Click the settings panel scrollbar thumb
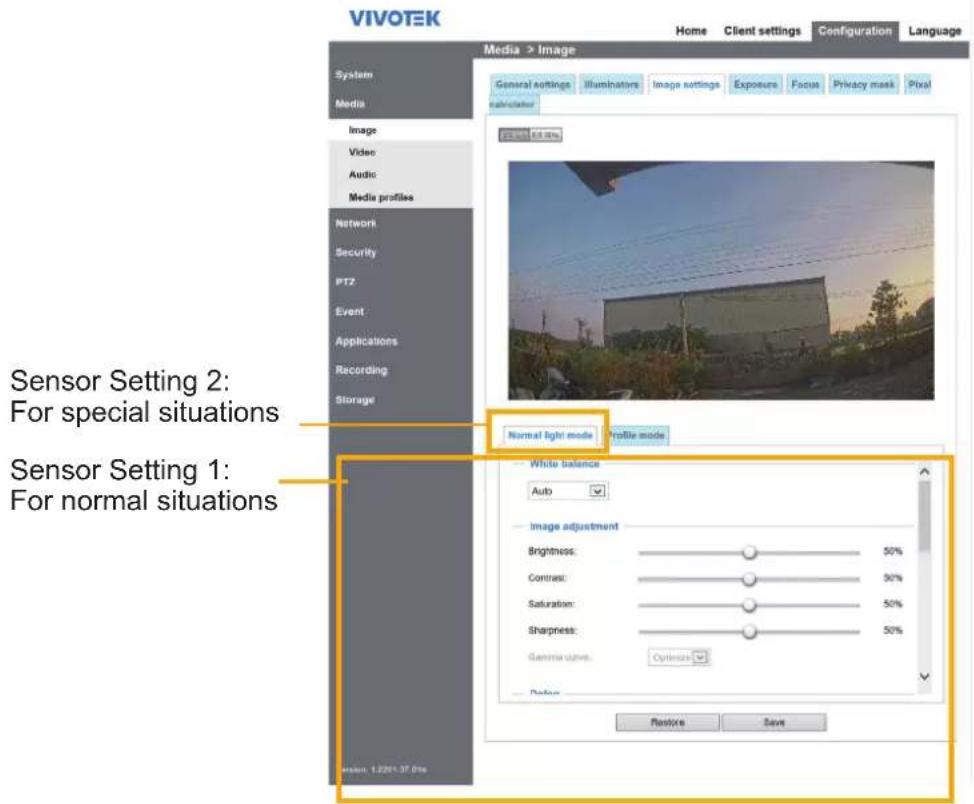Viewport: 974px width, 804px height. click(924, 515)
